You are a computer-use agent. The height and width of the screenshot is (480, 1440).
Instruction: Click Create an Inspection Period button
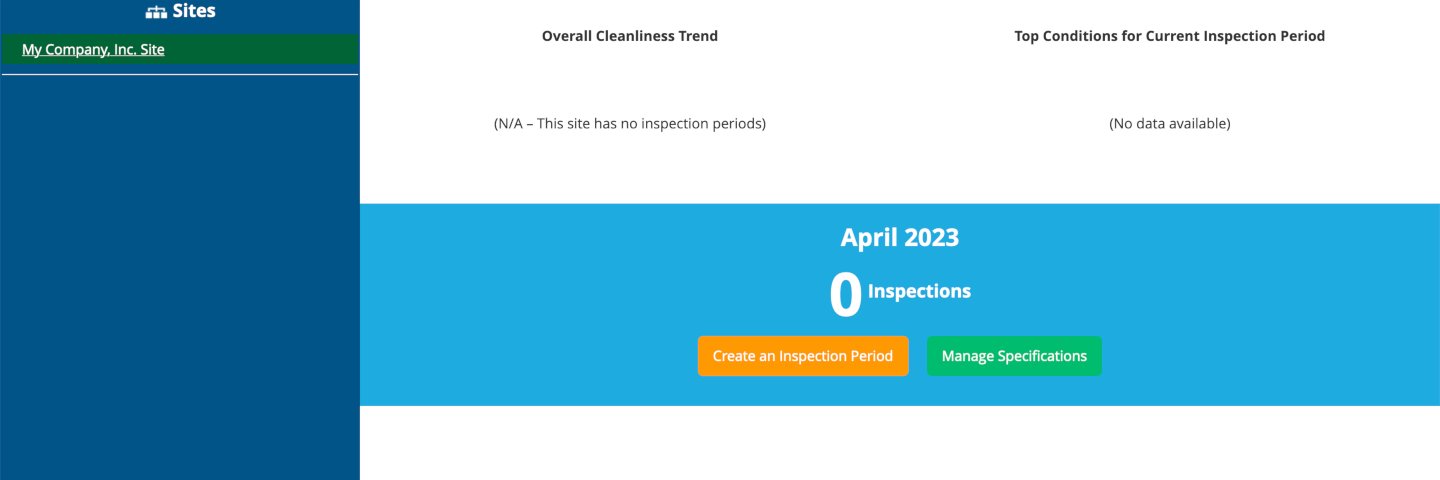(x=802, y=356)
